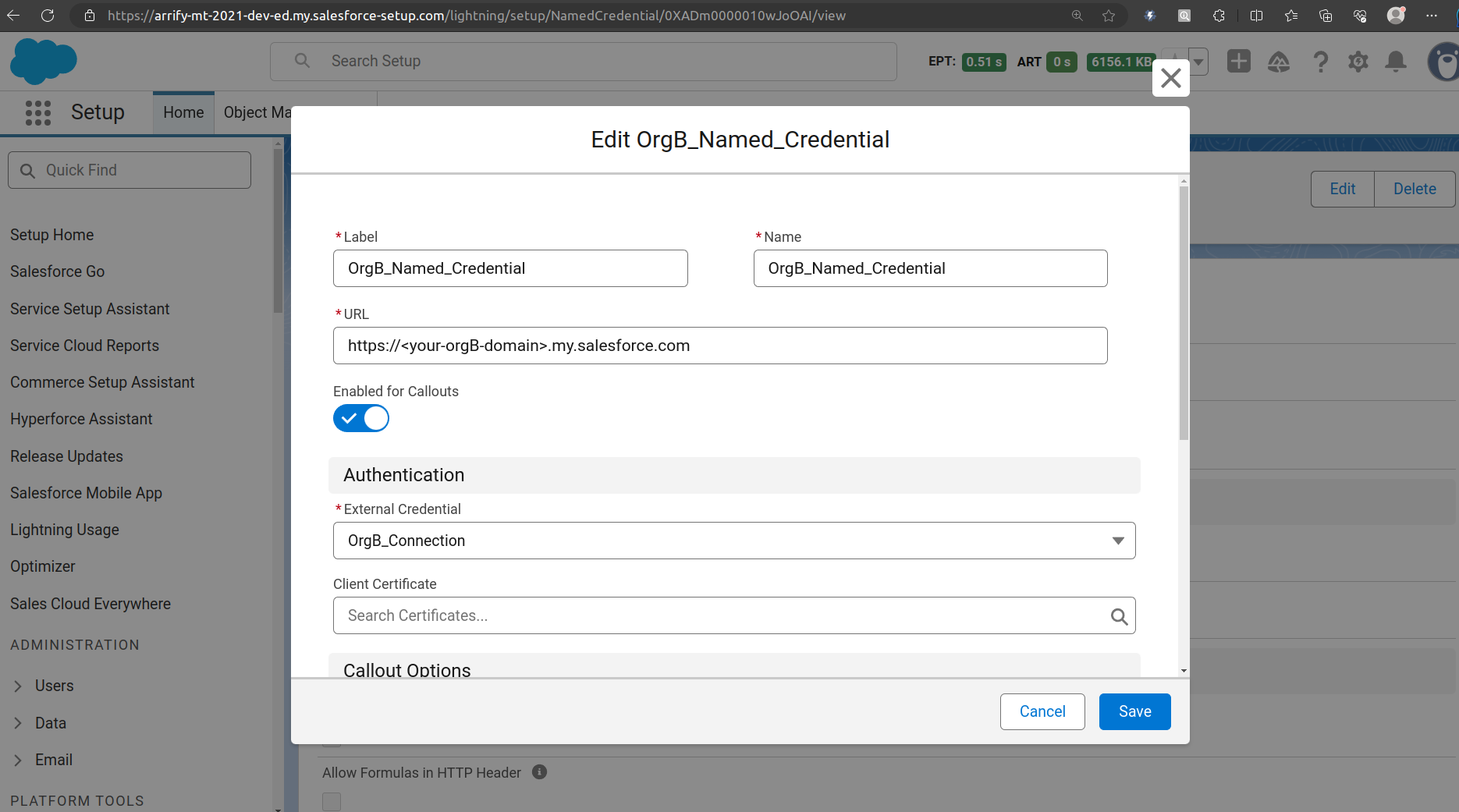Close the Edit OrgB_Named_Credential dialog
Image resolution: width=1459 pixels, height=812 pixels.
1170,78
